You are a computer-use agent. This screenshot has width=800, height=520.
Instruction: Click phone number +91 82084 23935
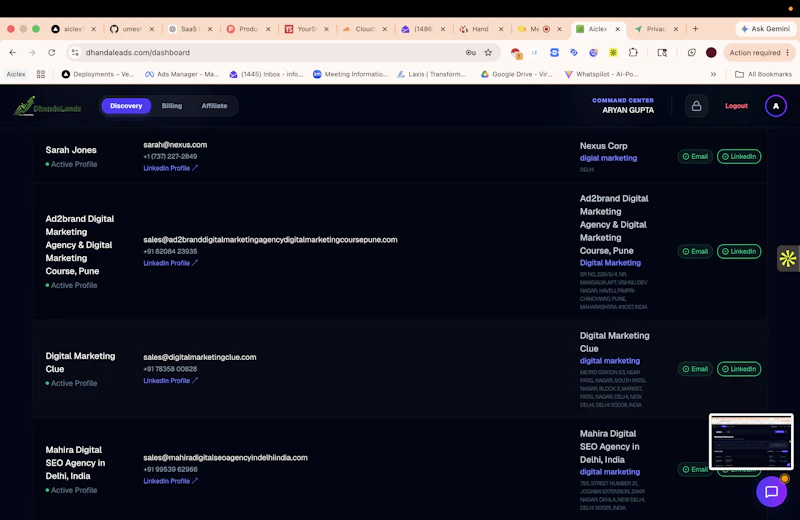[x=170, y=251]
